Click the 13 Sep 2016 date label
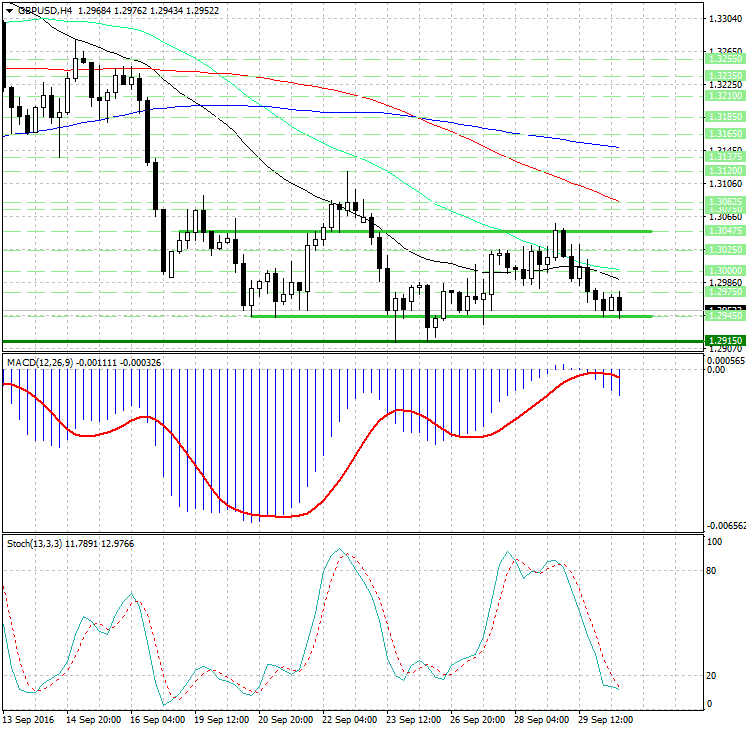 point(31,719)
